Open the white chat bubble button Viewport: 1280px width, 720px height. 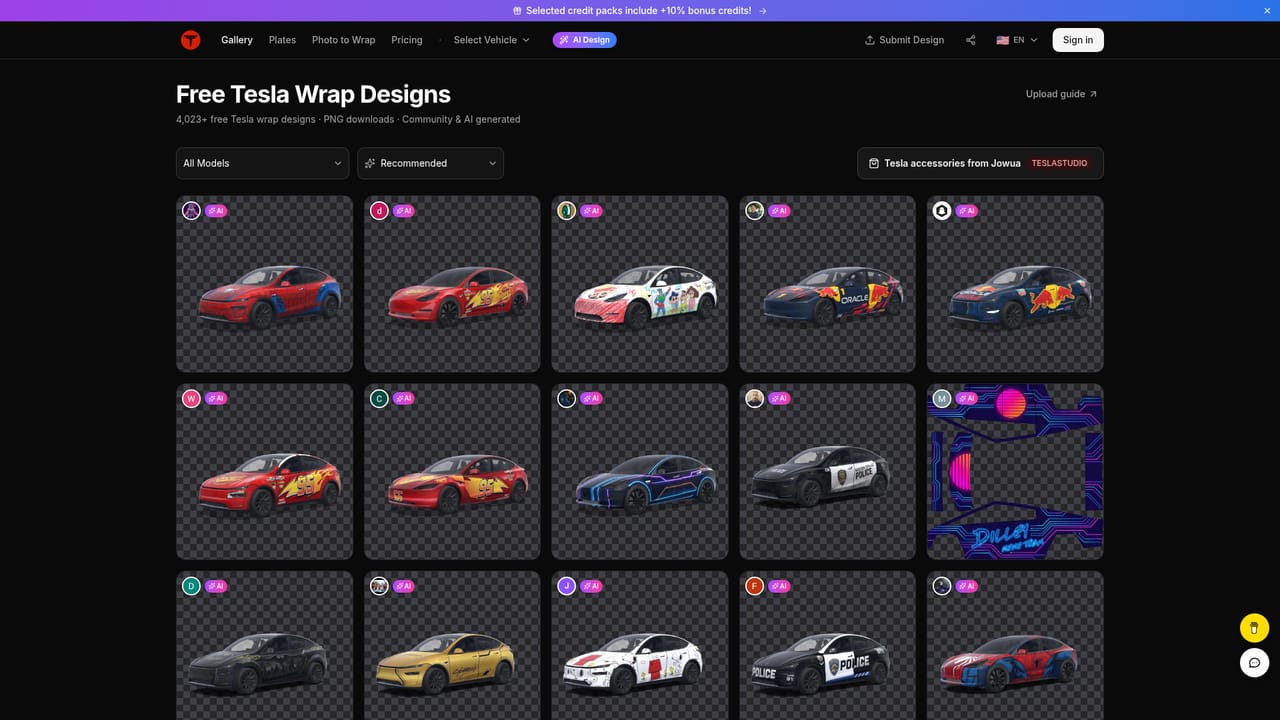1254,662
